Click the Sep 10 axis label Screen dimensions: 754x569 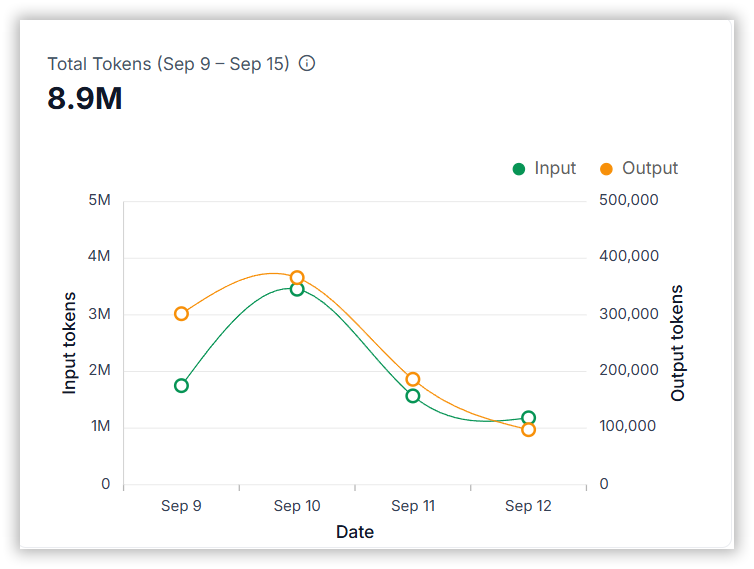click(x=297, y=506)
